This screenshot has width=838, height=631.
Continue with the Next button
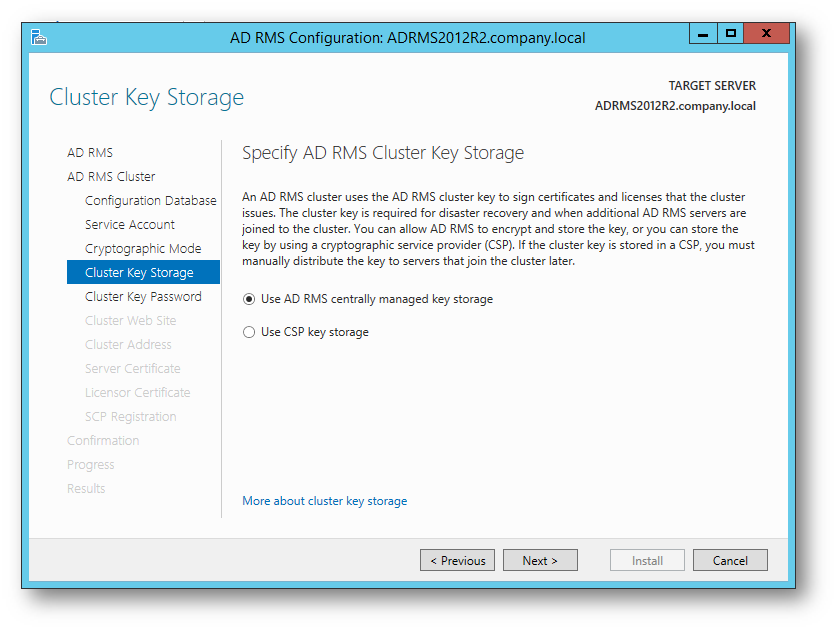tap(540, 560)
